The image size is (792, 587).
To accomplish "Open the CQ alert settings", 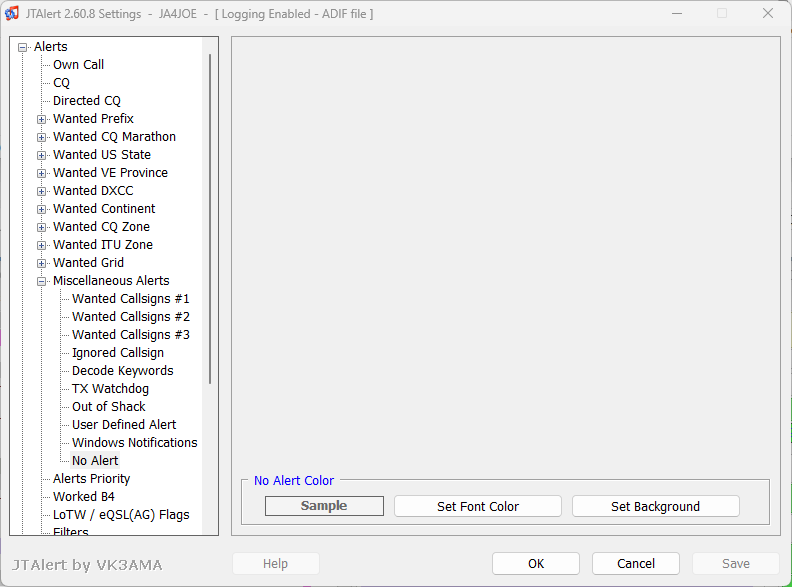I will point(61,83).
